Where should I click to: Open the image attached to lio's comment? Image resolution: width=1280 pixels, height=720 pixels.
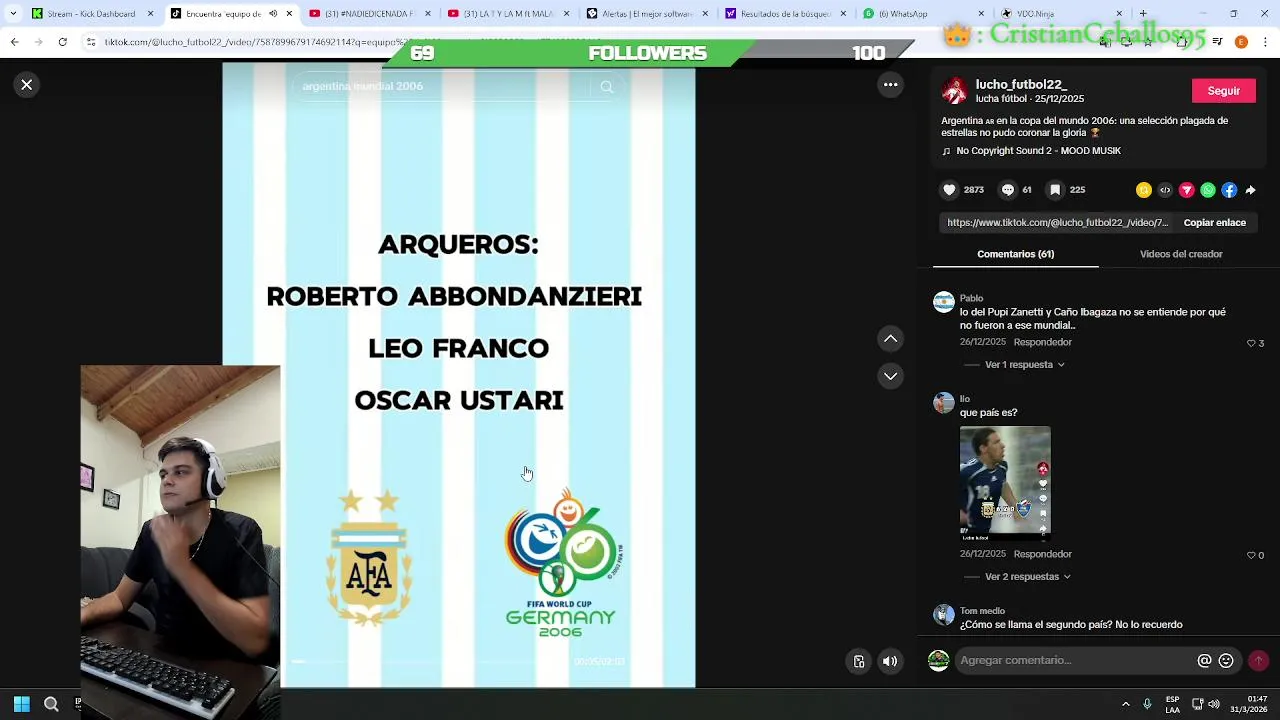pos(1005,485)
